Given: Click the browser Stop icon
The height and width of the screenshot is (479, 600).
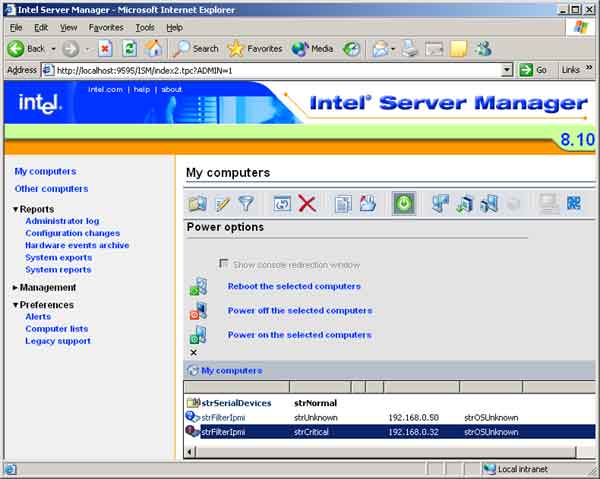Looking at the screenshot, I should pyautogui.click(x=105, y=48).
